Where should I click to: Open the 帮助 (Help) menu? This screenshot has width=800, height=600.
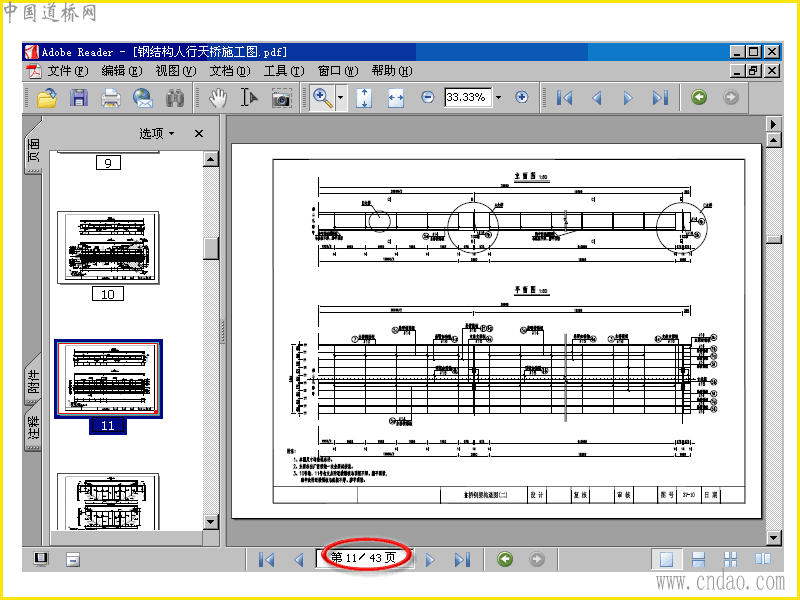coord(391,71)
